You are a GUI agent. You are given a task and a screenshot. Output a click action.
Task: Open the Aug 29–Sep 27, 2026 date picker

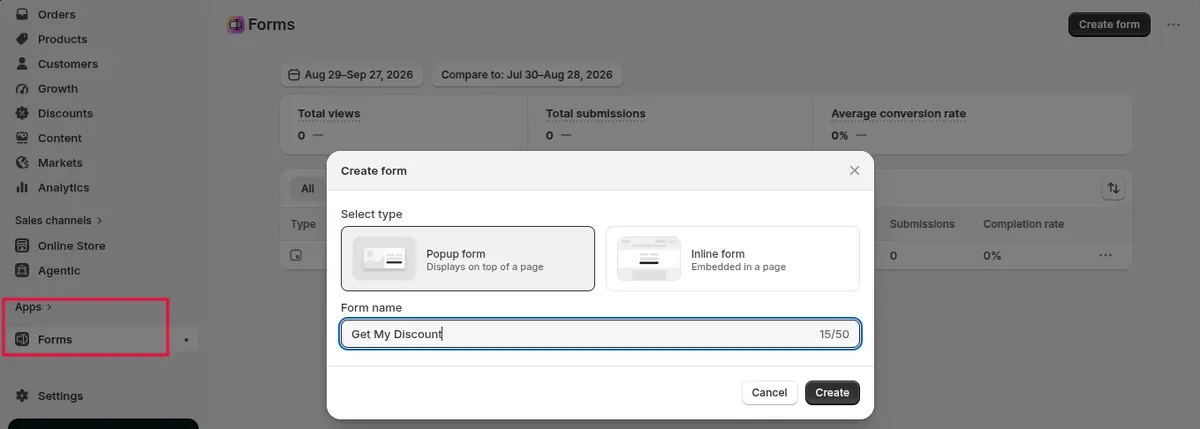(352, 75)
